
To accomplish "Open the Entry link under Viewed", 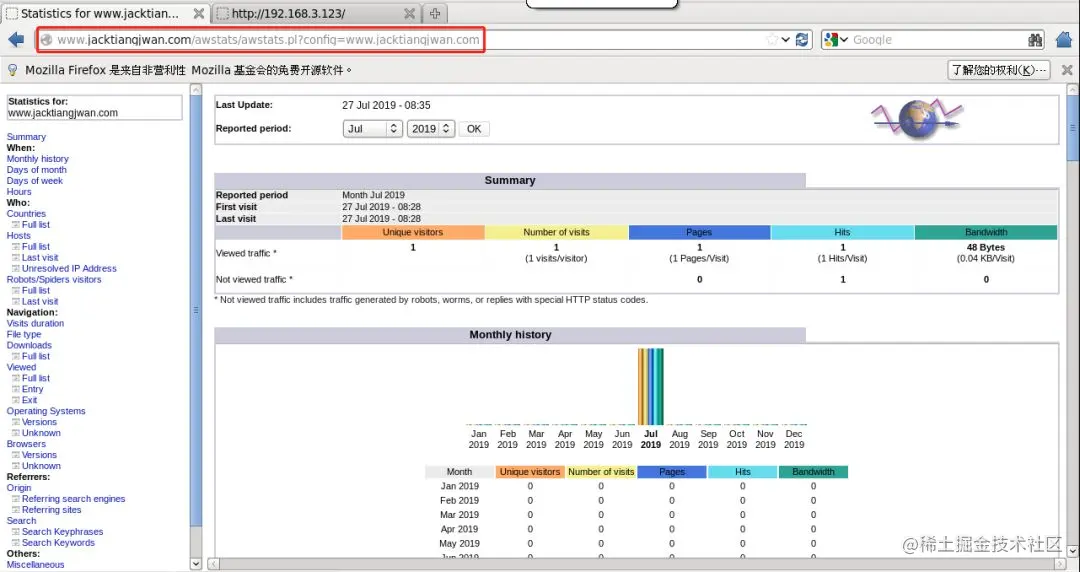I will (32, 389).
